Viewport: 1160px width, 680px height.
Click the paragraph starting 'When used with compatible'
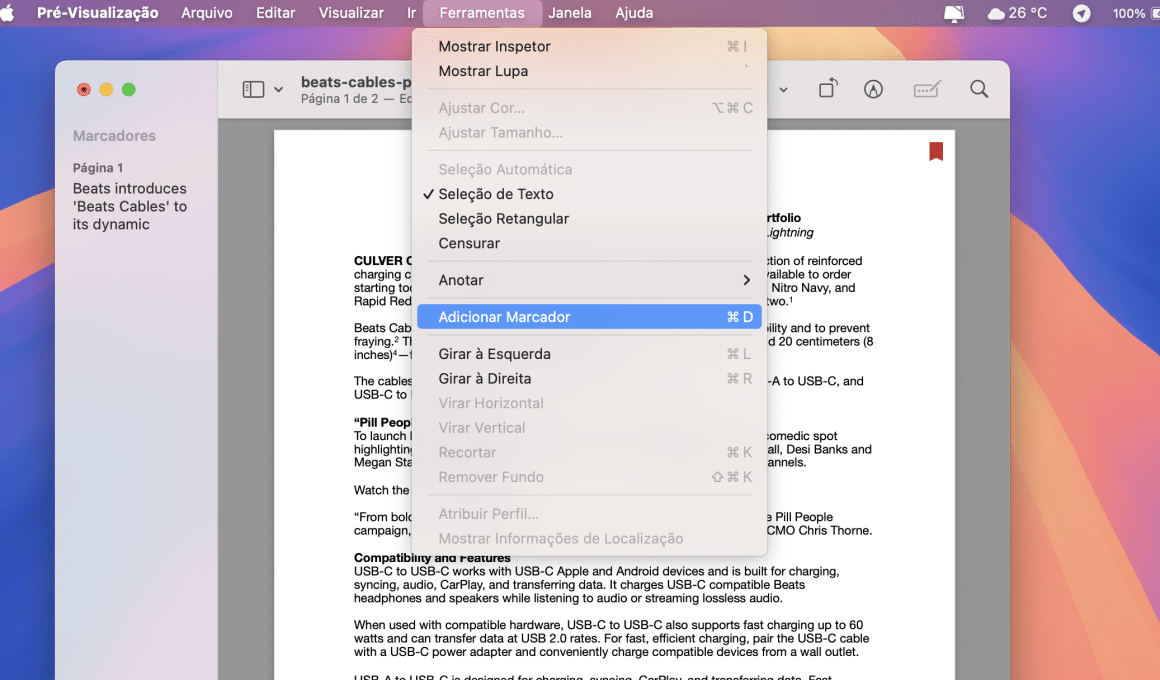tap(611, 639)
